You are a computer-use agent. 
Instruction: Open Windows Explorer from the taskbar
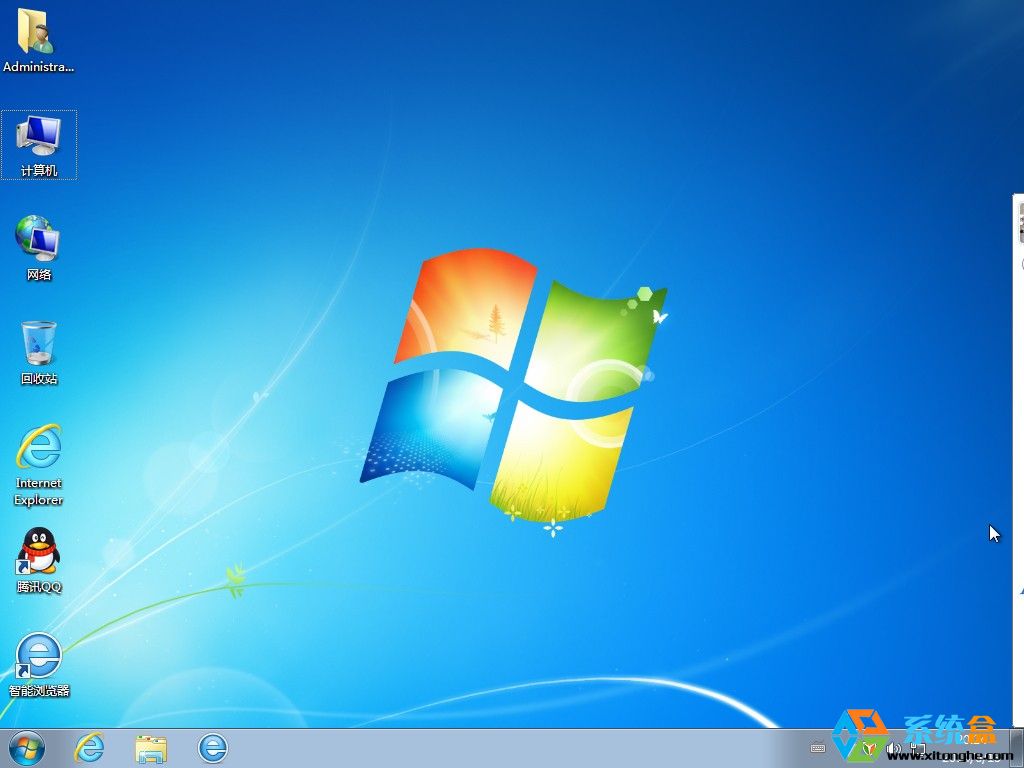151,748
